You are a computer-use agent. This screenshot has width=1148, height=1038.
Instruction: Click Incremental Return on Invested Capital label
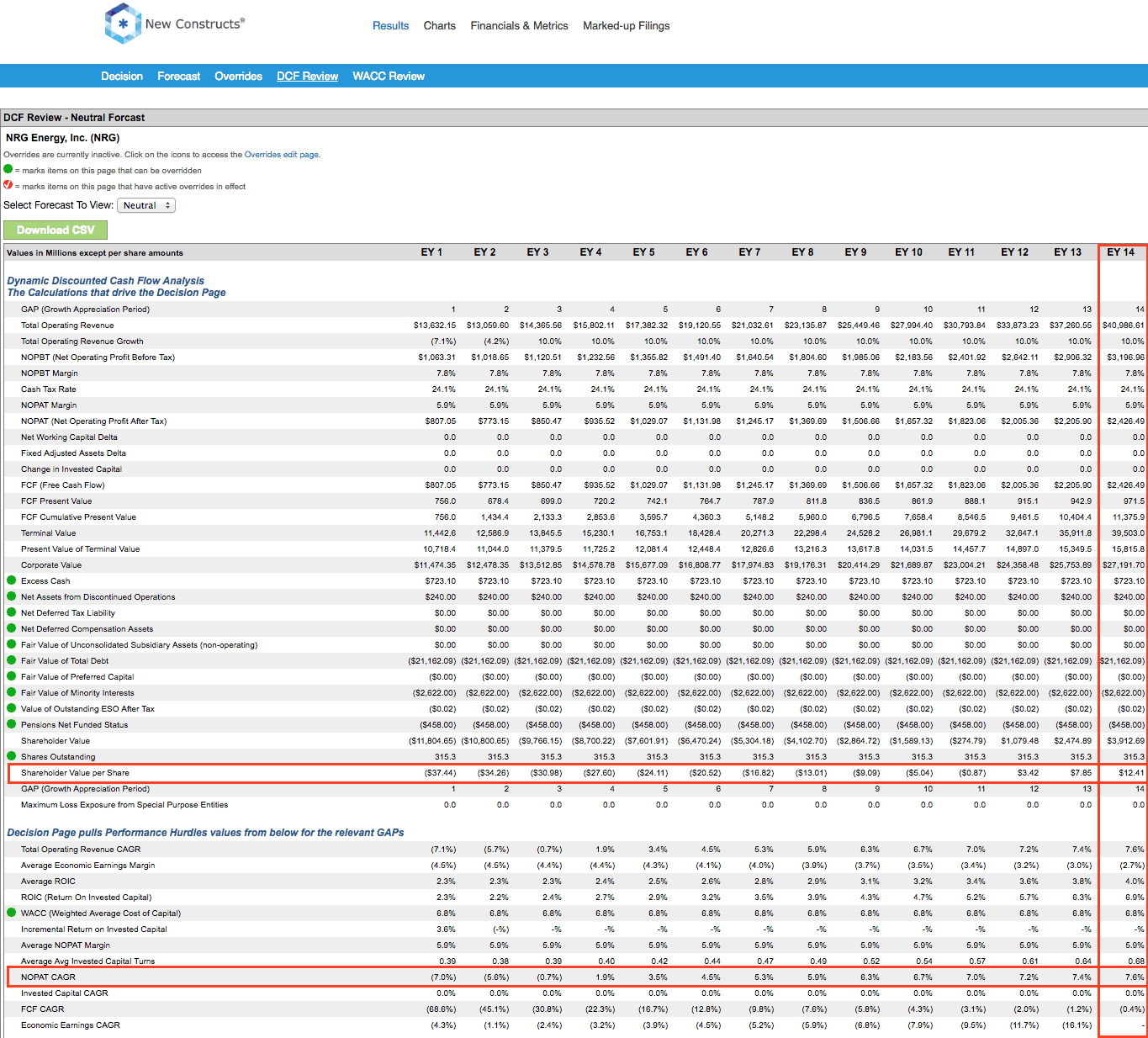(x=94, y=929)
